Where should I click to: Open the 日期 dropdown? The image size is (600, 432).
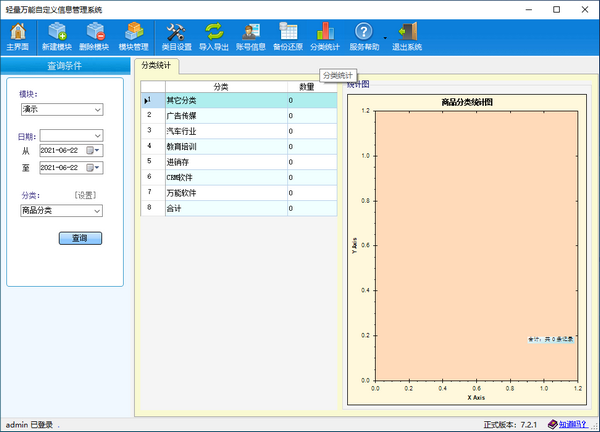[x=72, y=135]
